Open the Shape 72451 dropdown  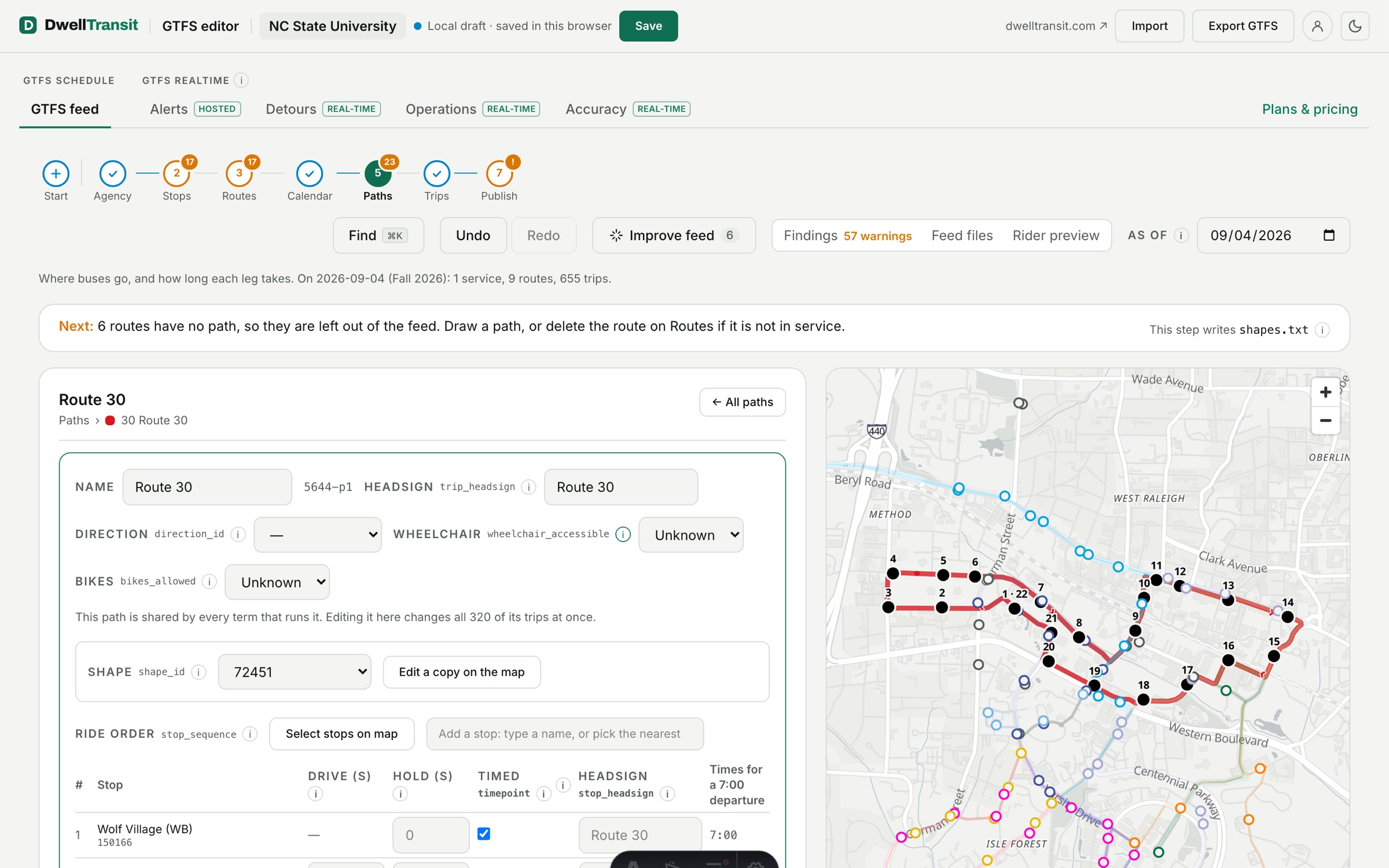295,672
